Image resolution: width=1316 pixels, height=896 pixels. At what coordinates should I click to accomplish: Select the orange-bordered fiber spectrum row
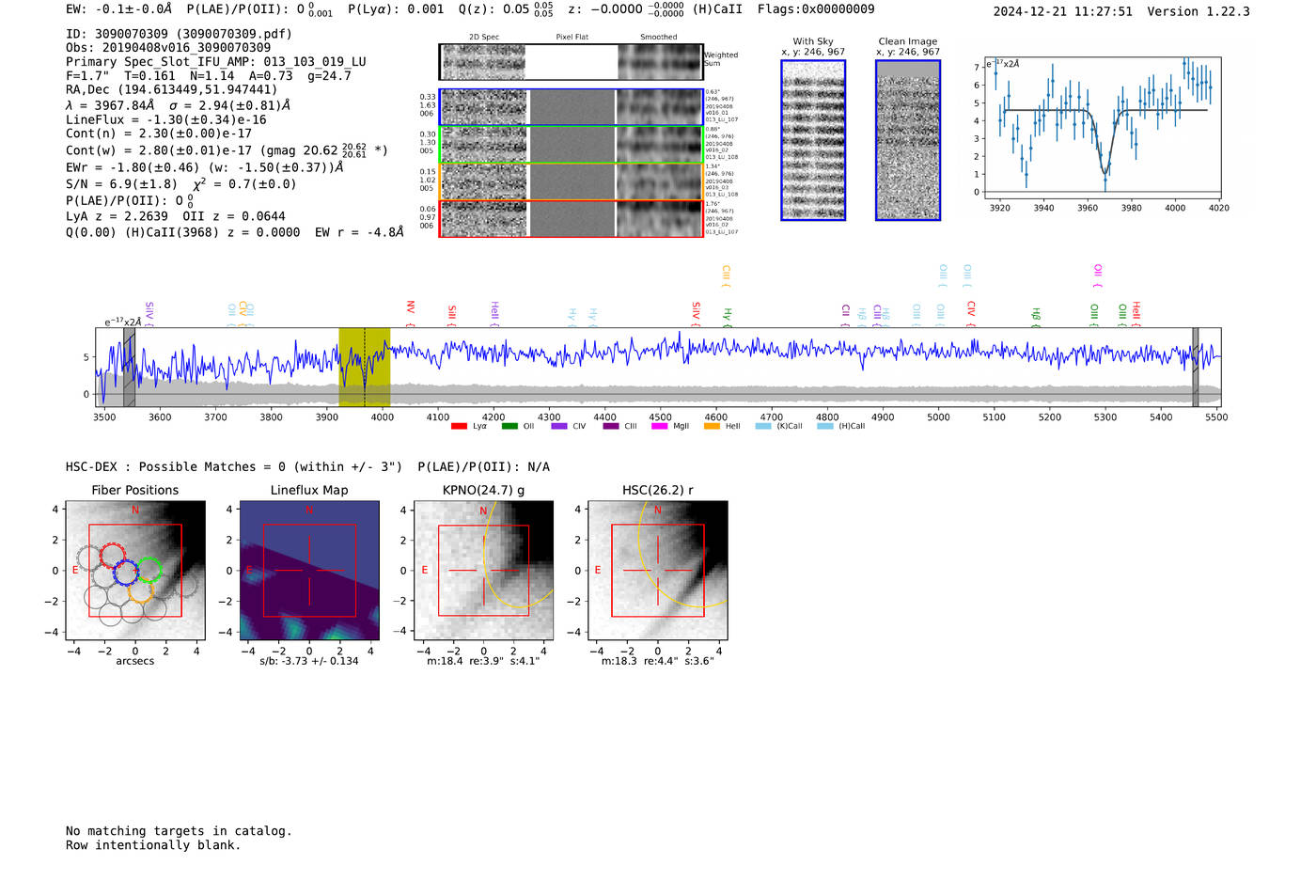[571, 181]
